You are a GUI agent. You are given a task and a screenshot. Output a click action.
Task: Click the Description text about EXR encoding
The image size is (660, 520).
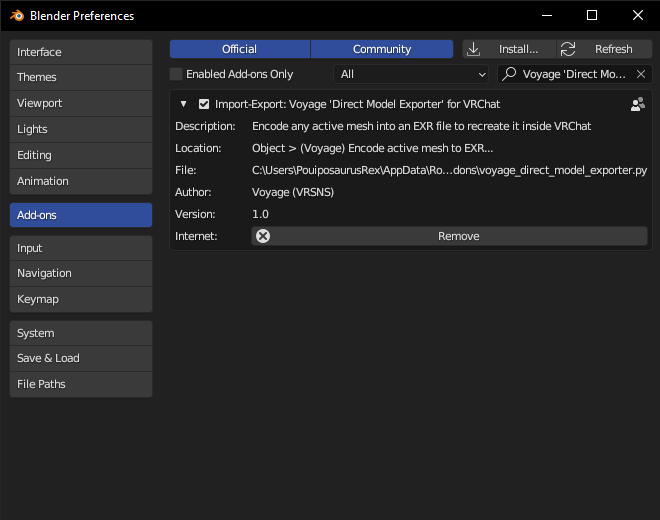(421, 126)
